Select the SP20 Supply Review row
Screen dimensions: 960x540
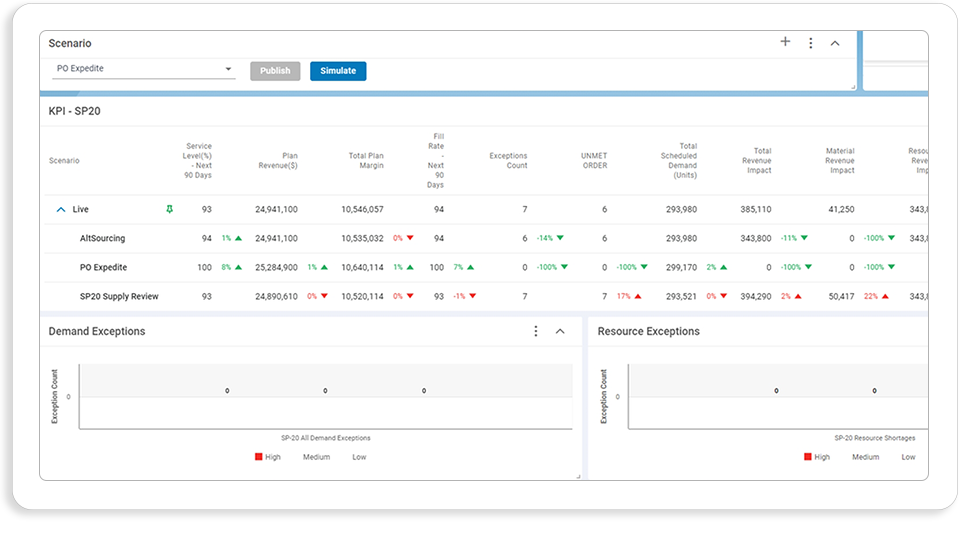tap(486, 296)
